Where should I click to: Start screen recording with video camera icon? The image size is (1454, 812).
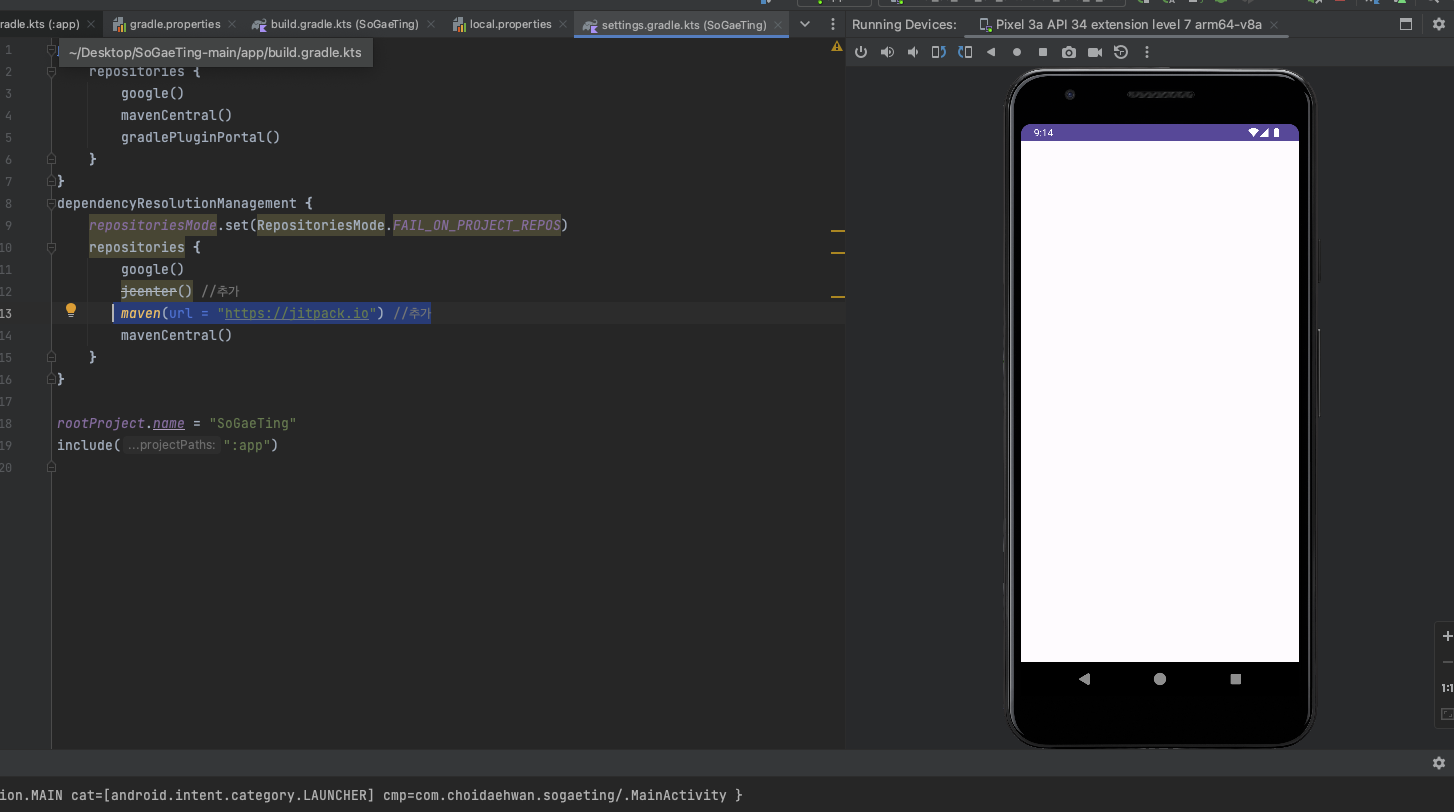1095,52
